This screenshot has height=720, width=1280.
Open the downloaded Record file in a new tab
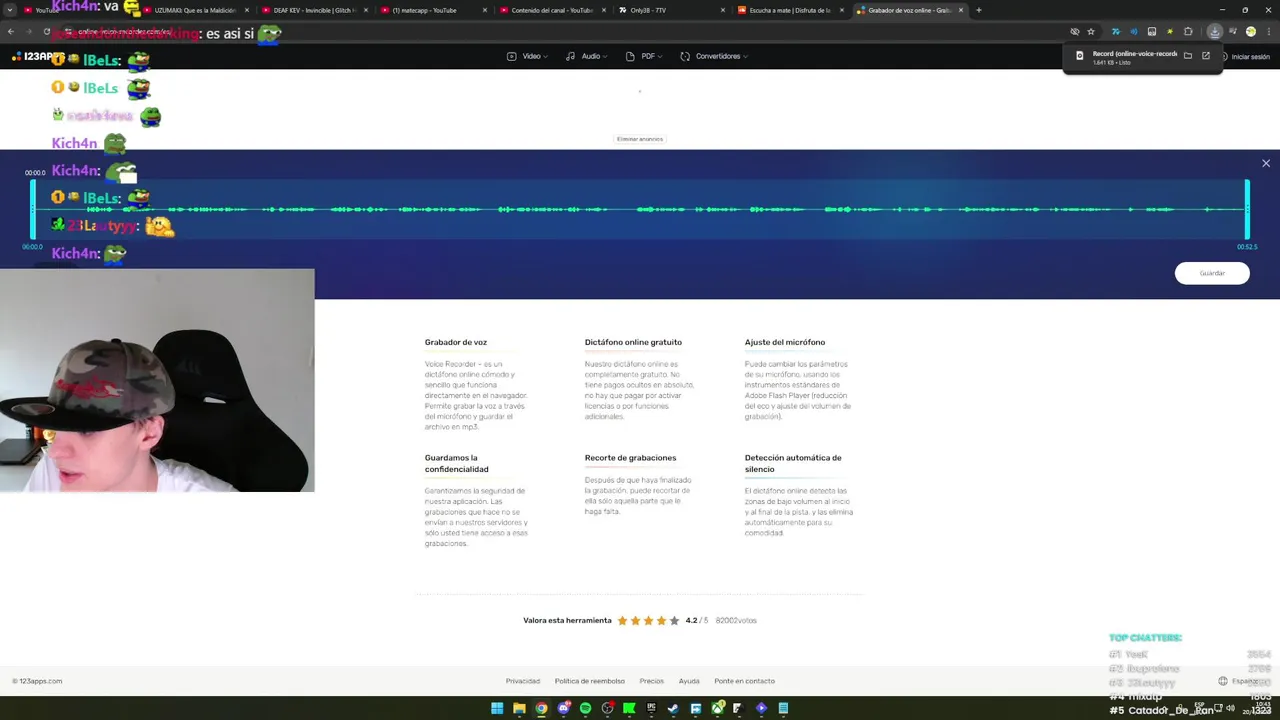coord(1206,56)
